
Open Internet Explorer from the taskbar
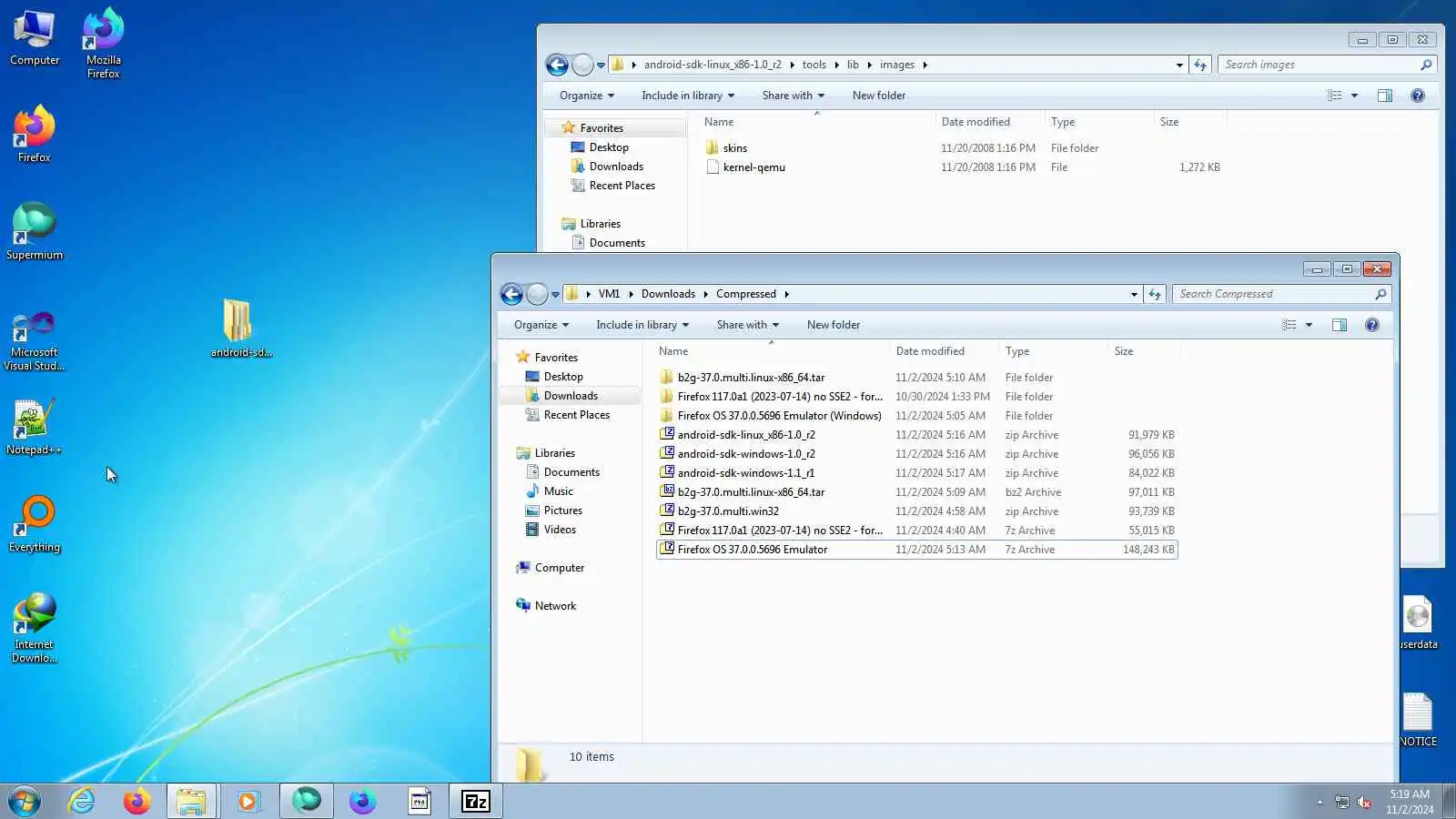[82, 801]
